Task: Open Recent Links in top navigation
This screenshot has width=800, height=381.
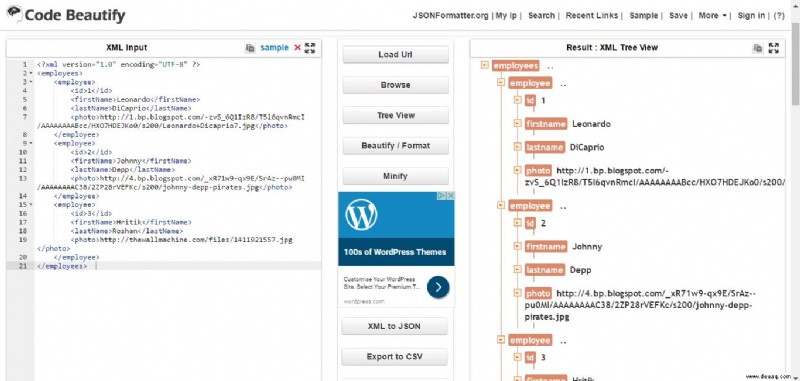Action: [x=592, y=15]
